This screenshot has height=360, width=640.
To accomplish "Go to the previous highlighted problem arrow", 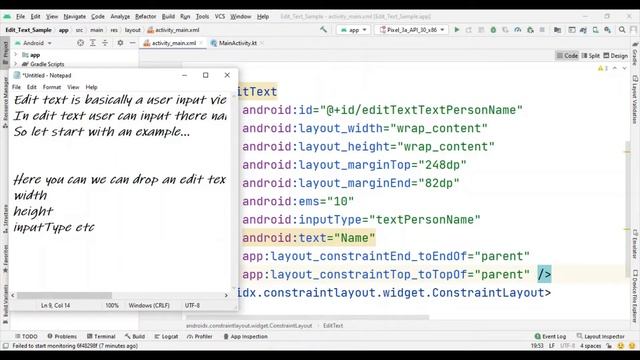I will (615, 68).
